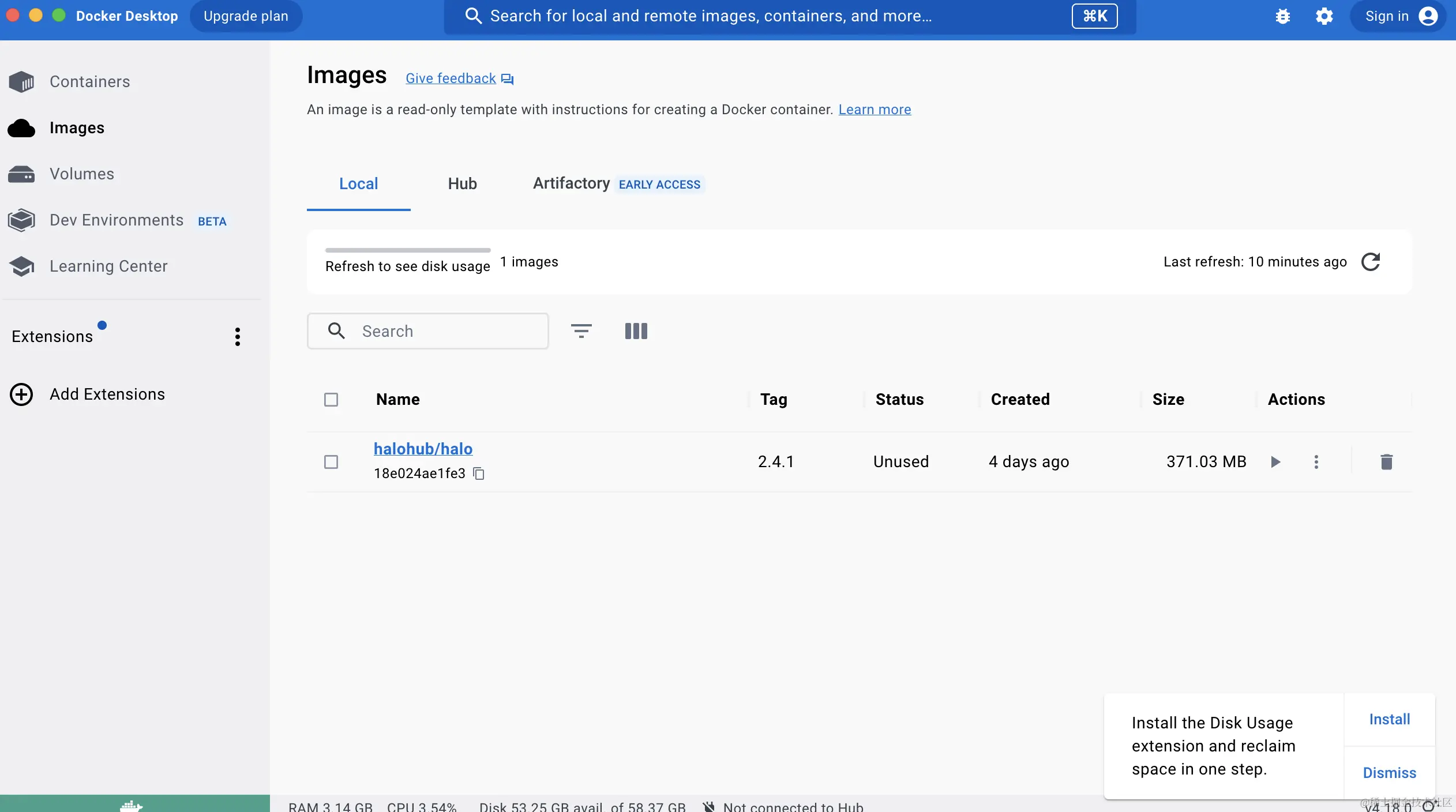Switch to the Artifactory tab
Image resolution: width=1456 pixels, height=812 pixels.
click(x=571, y=184)
